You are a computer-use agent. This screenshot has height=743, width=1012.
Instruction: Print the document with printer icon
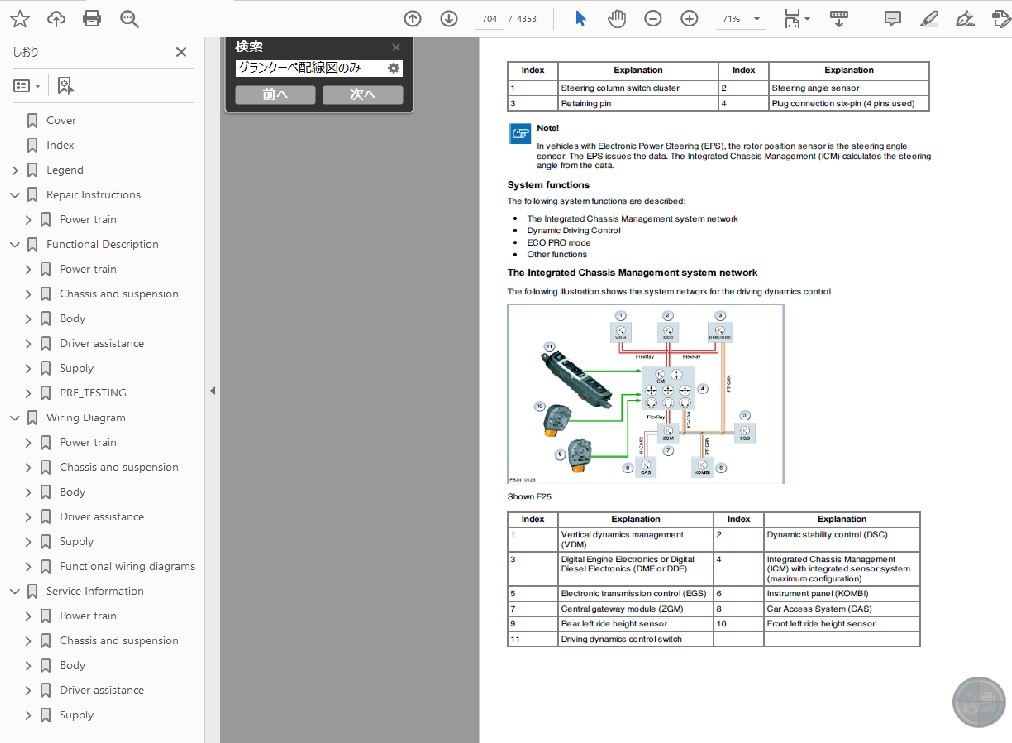click(92, 19)
